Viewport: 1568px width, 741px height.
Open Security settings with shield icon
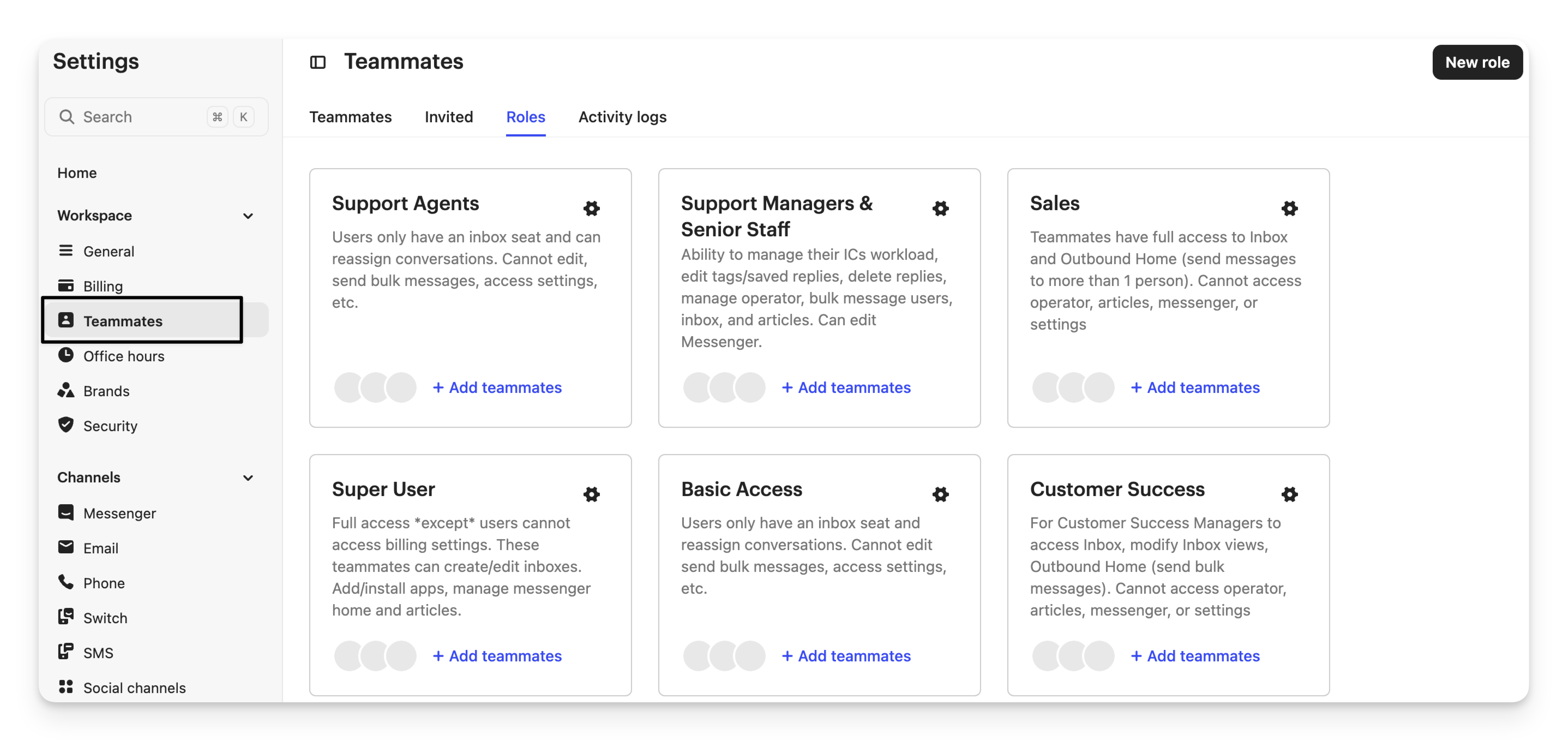pyautogui.click(x=110, y=426)
